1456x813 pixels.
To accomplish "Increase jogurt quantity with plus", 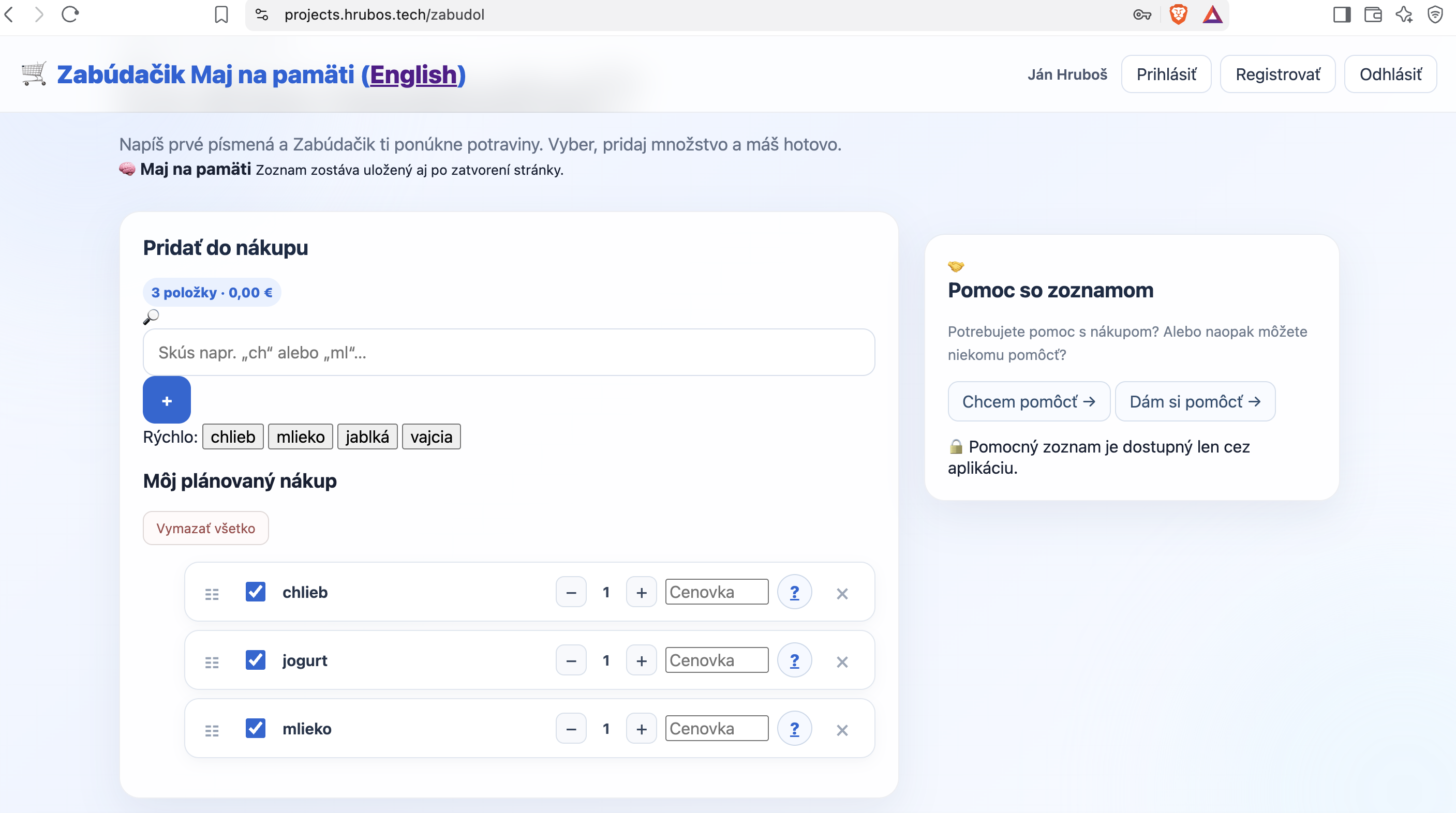I will [642, 660].
